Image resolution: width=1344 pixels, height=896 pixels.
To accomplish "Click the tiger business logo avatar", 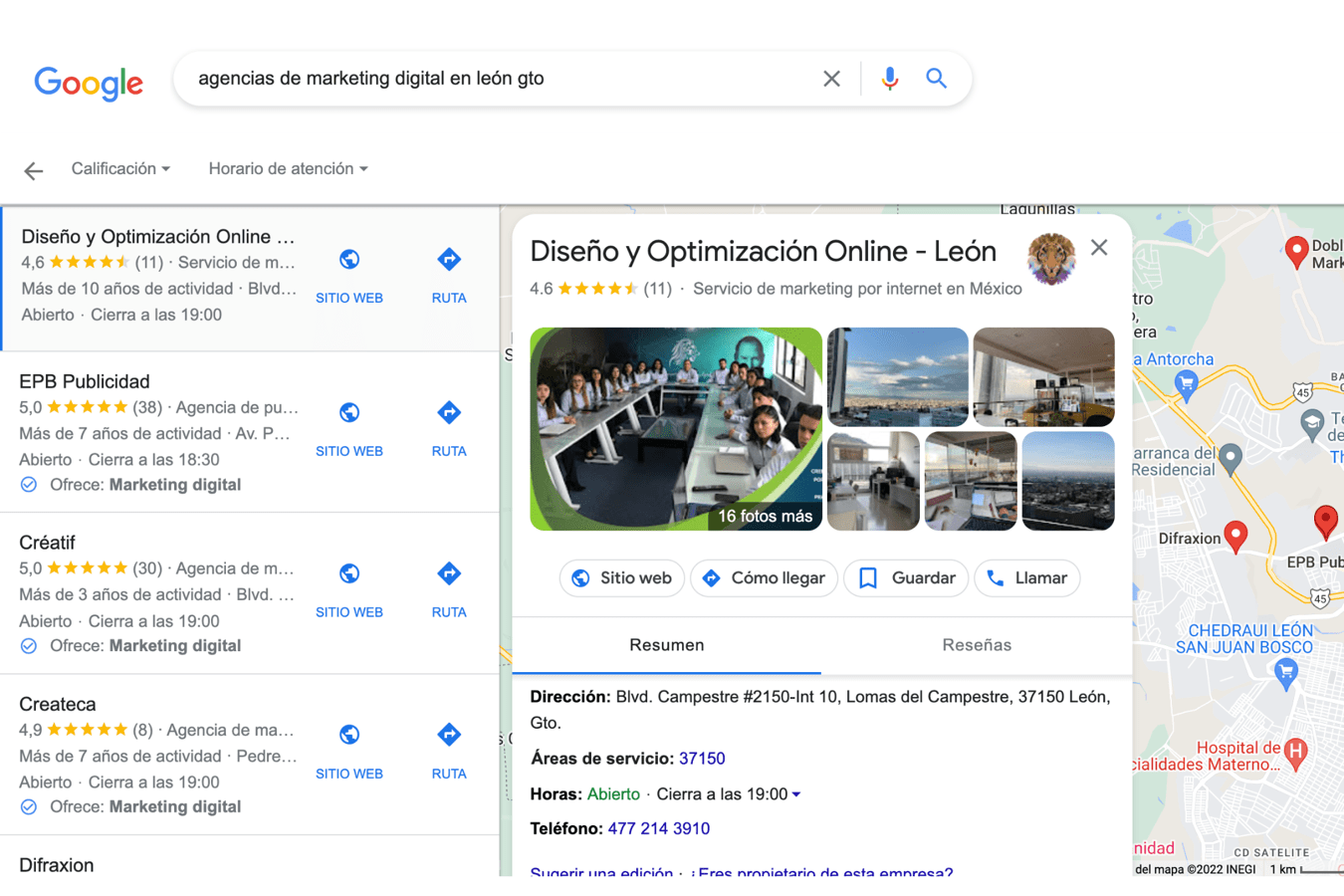I will pyautogui.click(x=1051, y=259).
